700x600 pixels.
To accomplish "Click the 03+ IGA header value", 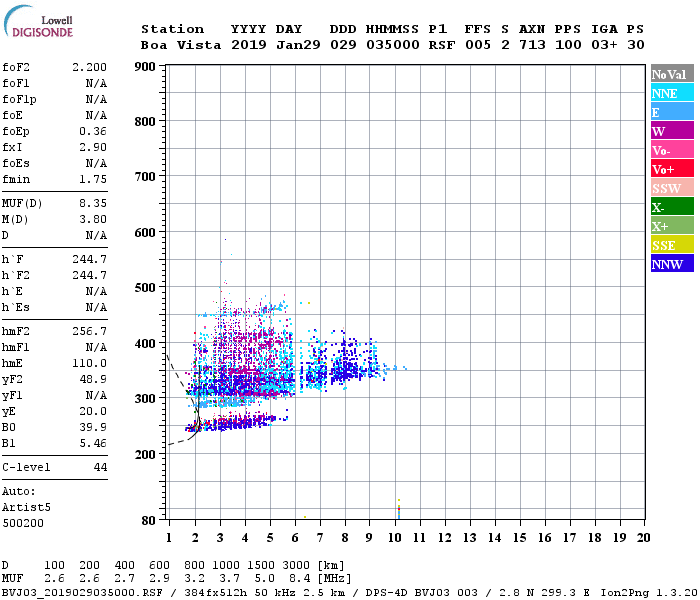I will [x=604, y=45].
